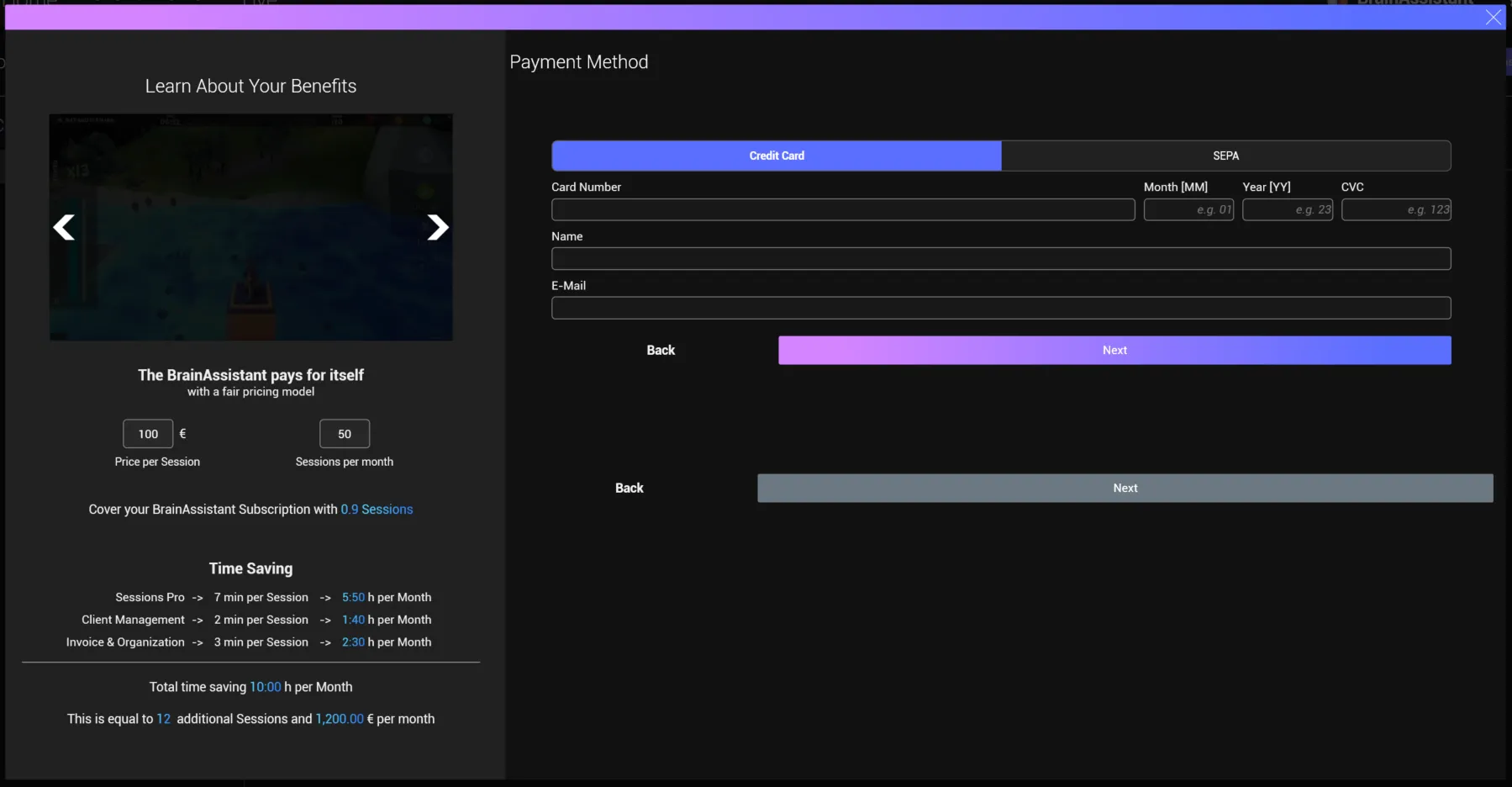Select the Credit Card tab
The height and width of the screenshot is (787, 1512).
(x=777, y=156)
